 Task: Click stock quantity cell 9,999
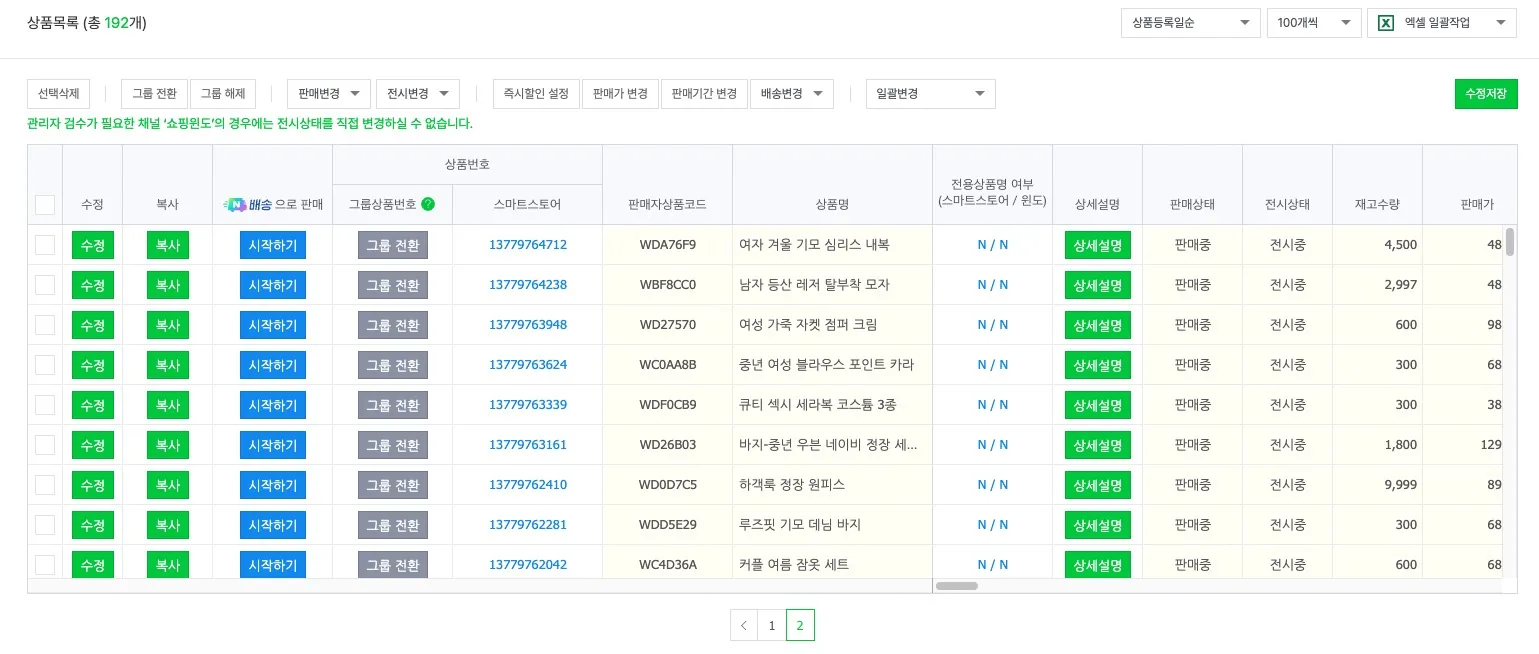[x=1377, y=485]
